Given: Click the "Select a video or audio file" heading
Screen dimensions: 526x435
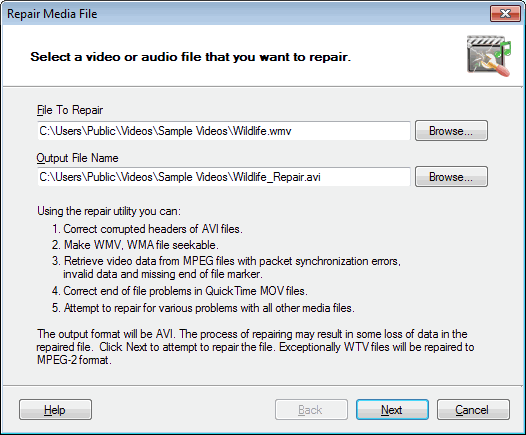Looking at the screenshot, I should click(191, 57).
